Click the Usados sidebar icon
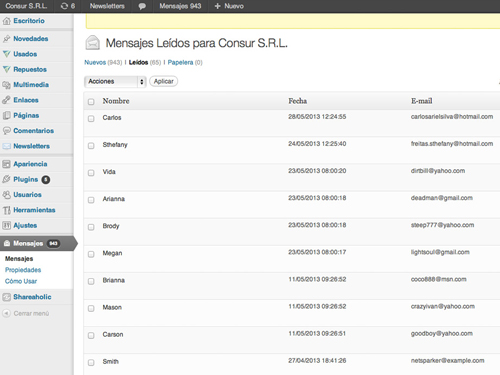The height and width of the screenshot is (375, 500). point(6,54)
